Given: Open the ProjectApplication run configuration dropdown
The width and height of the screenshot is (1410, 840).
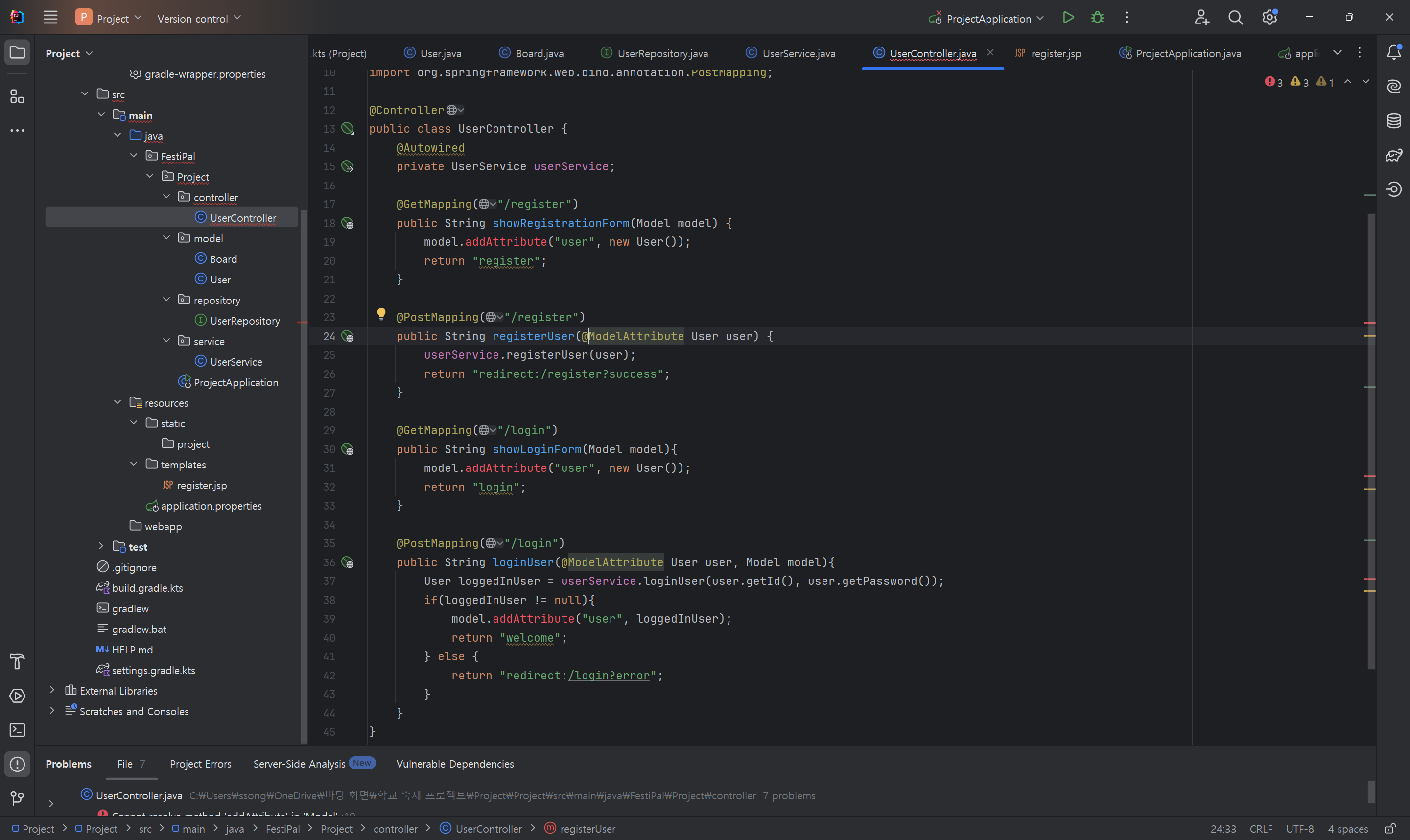Looking at the screenshot, I should pyautogui.click(x=988, y=19).
